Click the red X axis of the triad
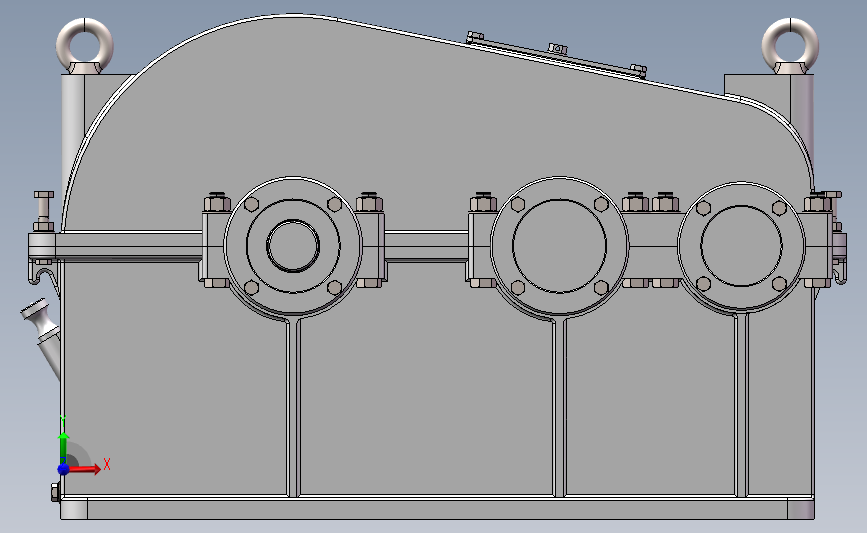Viewport: 867px width, 533px height. point(83,469)
